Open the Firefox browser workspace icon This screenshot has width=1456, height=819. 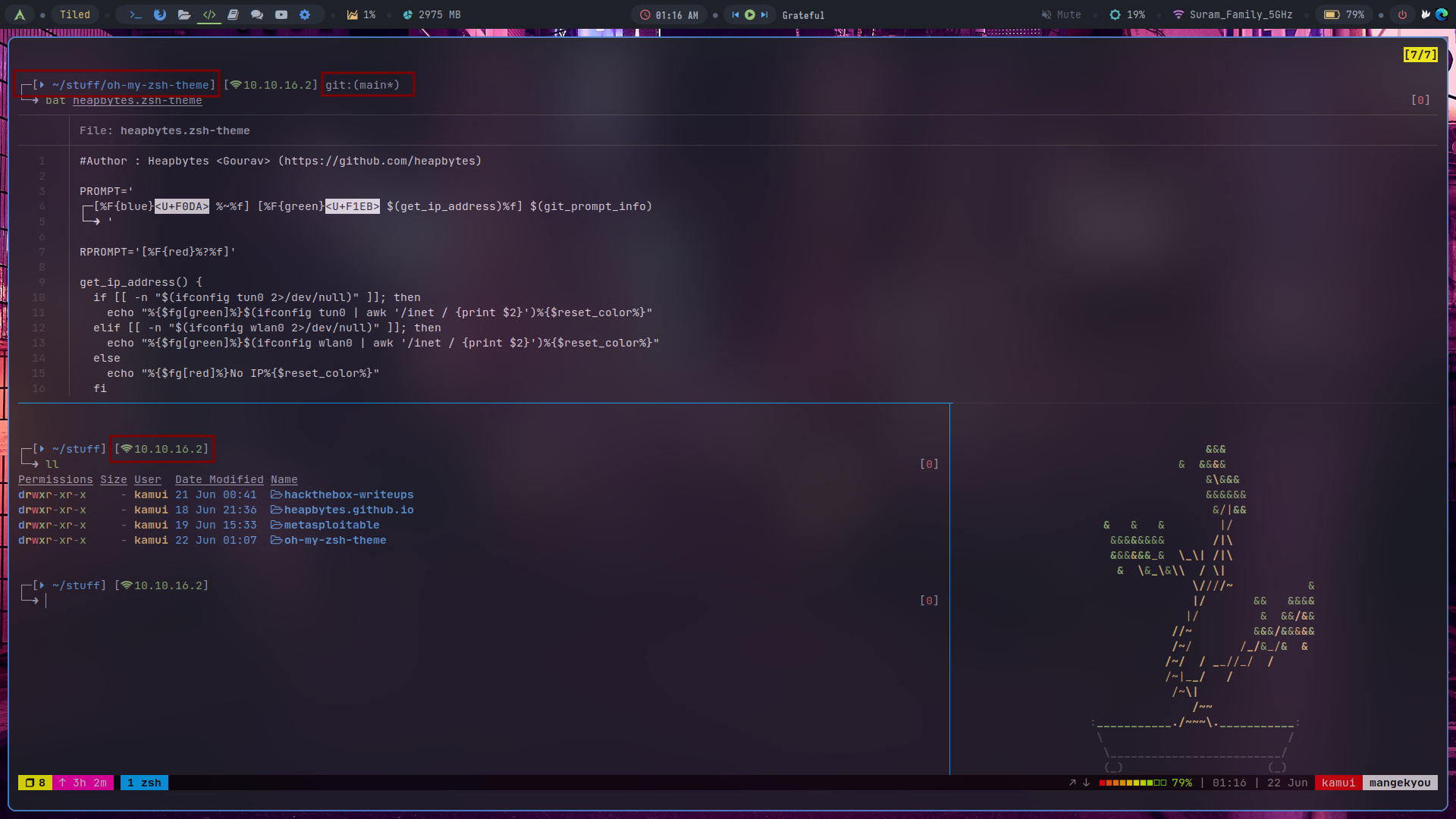click(x=160, y=14)
